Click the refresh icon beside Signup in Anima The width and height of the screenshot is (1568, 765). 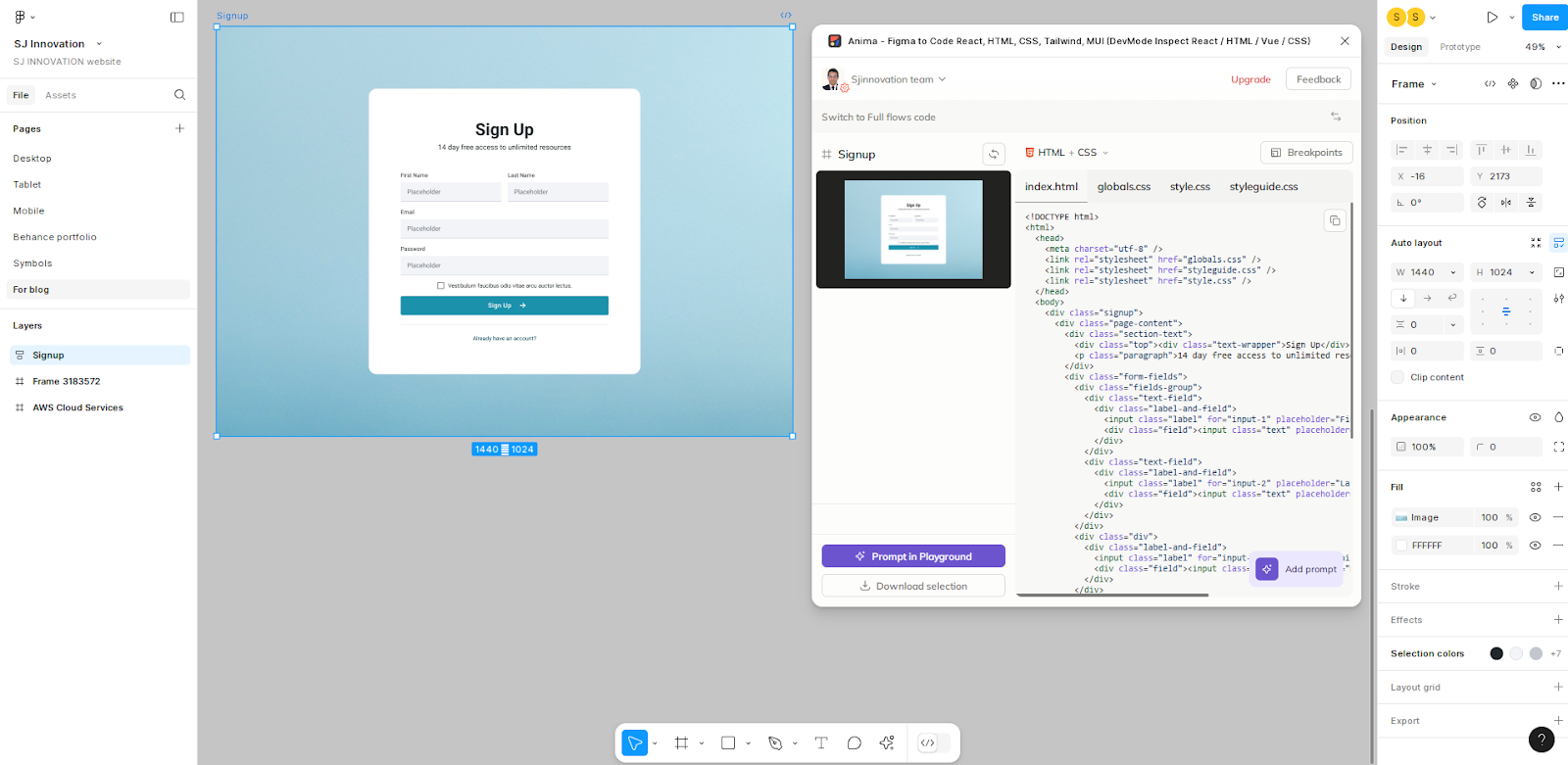click(x=994, y=155)
